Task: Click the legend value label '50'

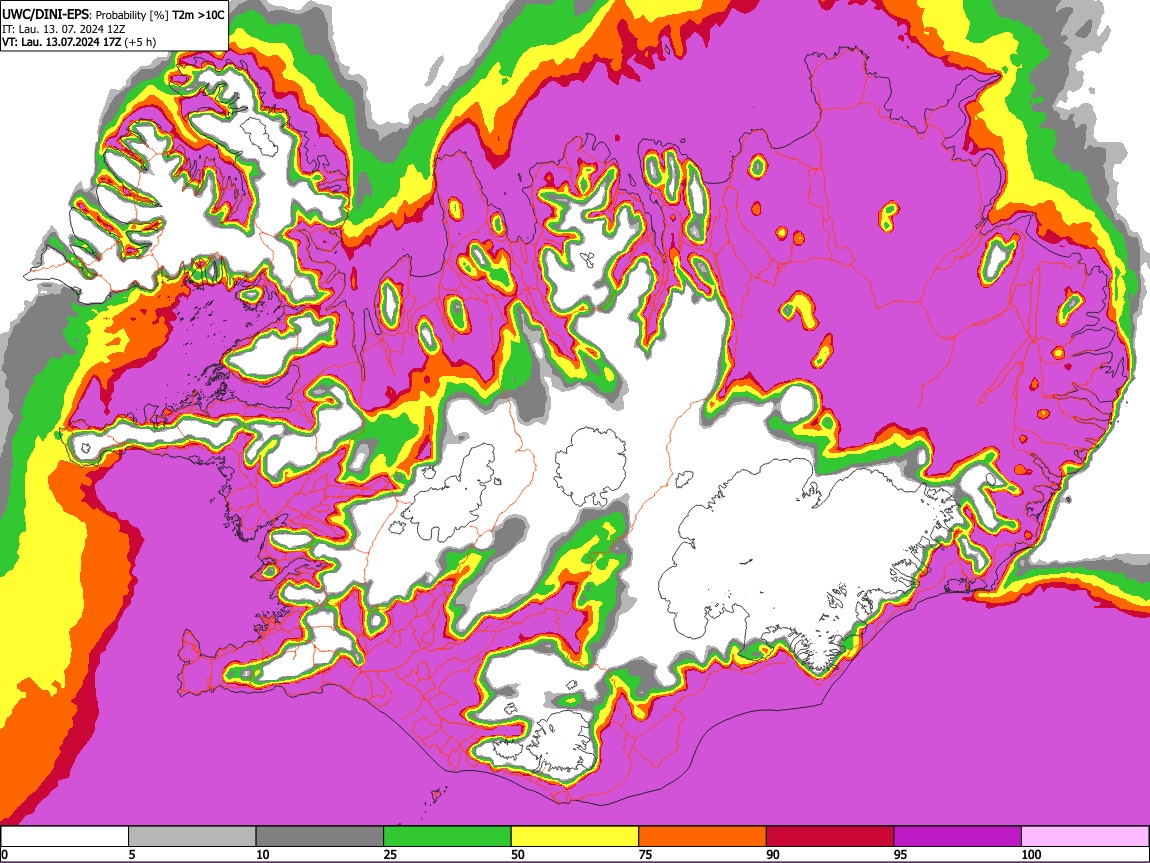Action: [518, 854]
